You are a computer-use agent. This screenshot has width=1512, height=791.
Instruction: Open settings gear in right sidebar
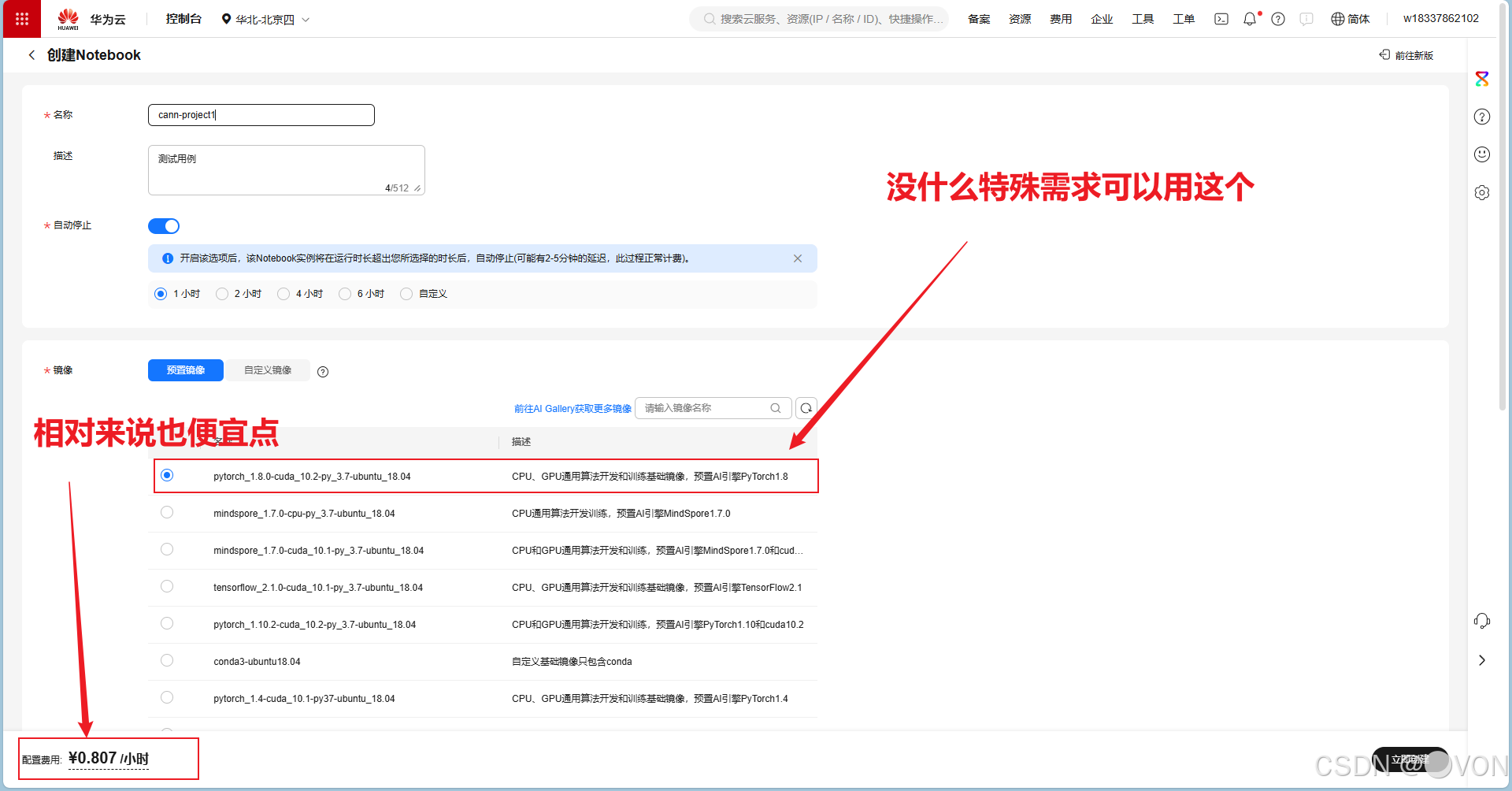pyautogui.click(x=1482, y=192)
